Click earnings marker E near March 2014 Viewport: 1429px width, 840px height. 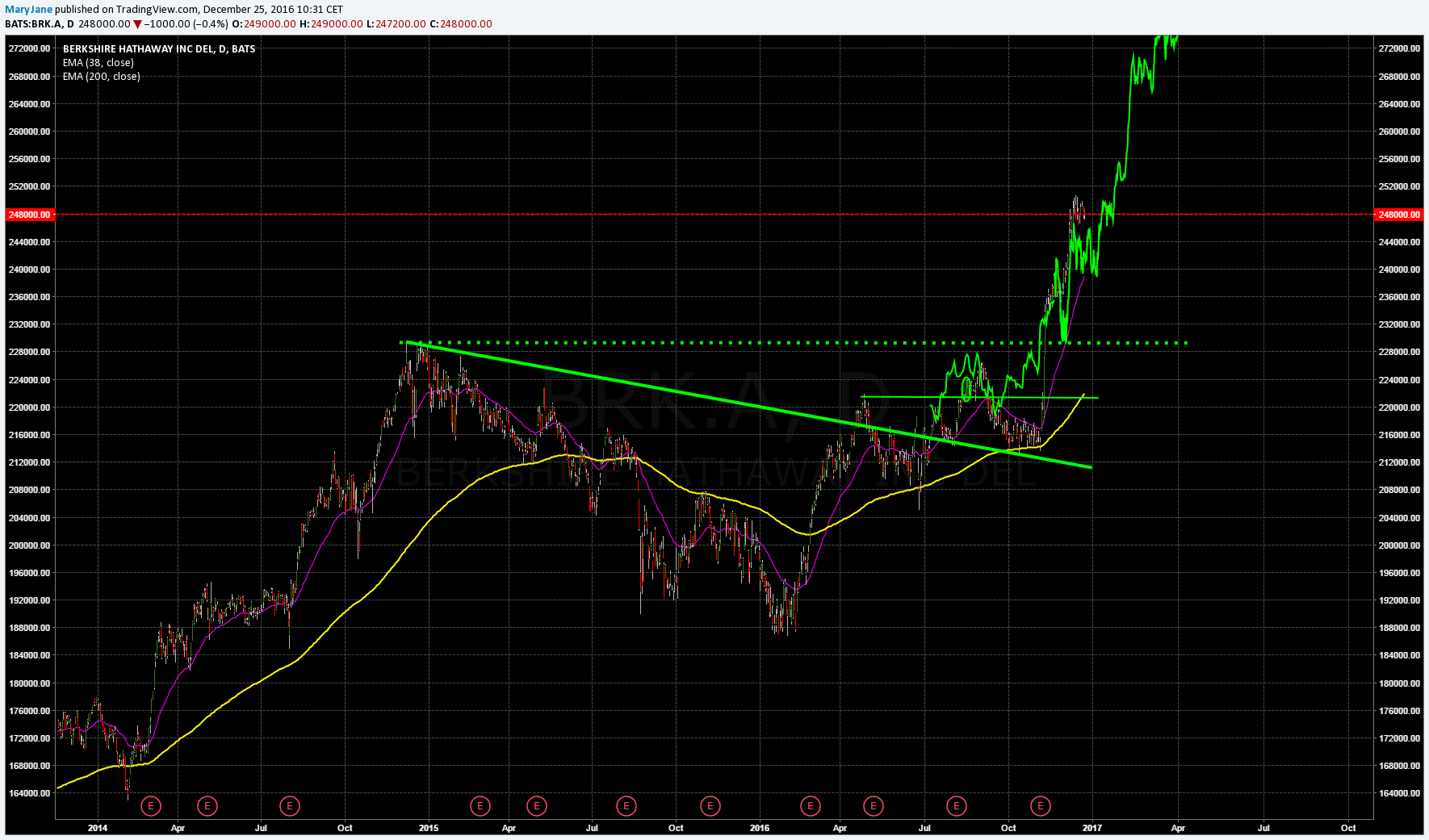coord(151,805)
